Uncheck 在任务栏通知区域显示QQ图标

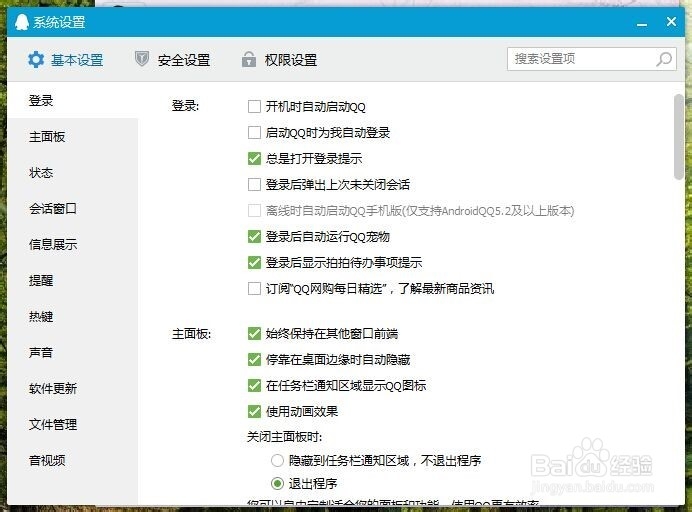(x=254, y=386)
